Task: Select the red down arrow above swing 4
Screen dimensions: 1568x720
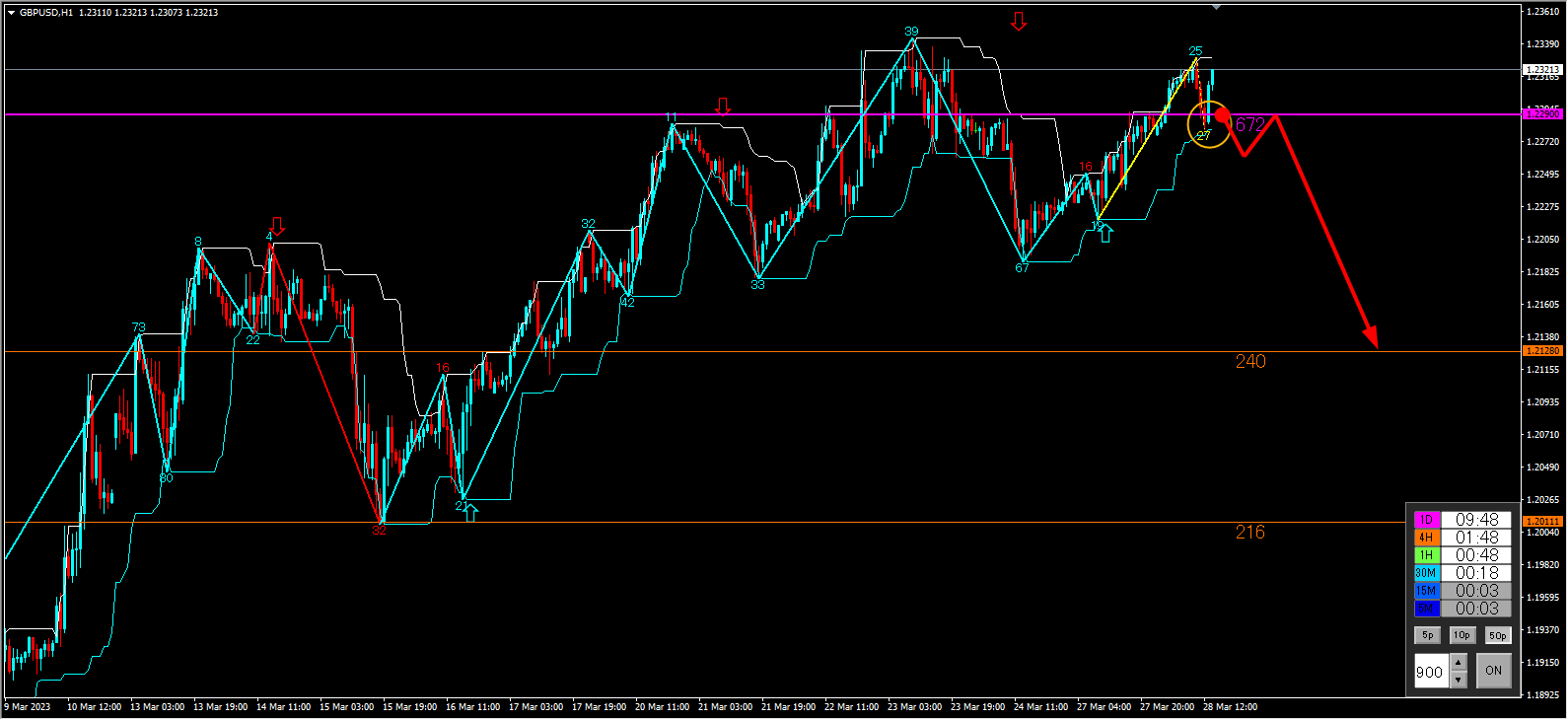Action: click(277, 227)
